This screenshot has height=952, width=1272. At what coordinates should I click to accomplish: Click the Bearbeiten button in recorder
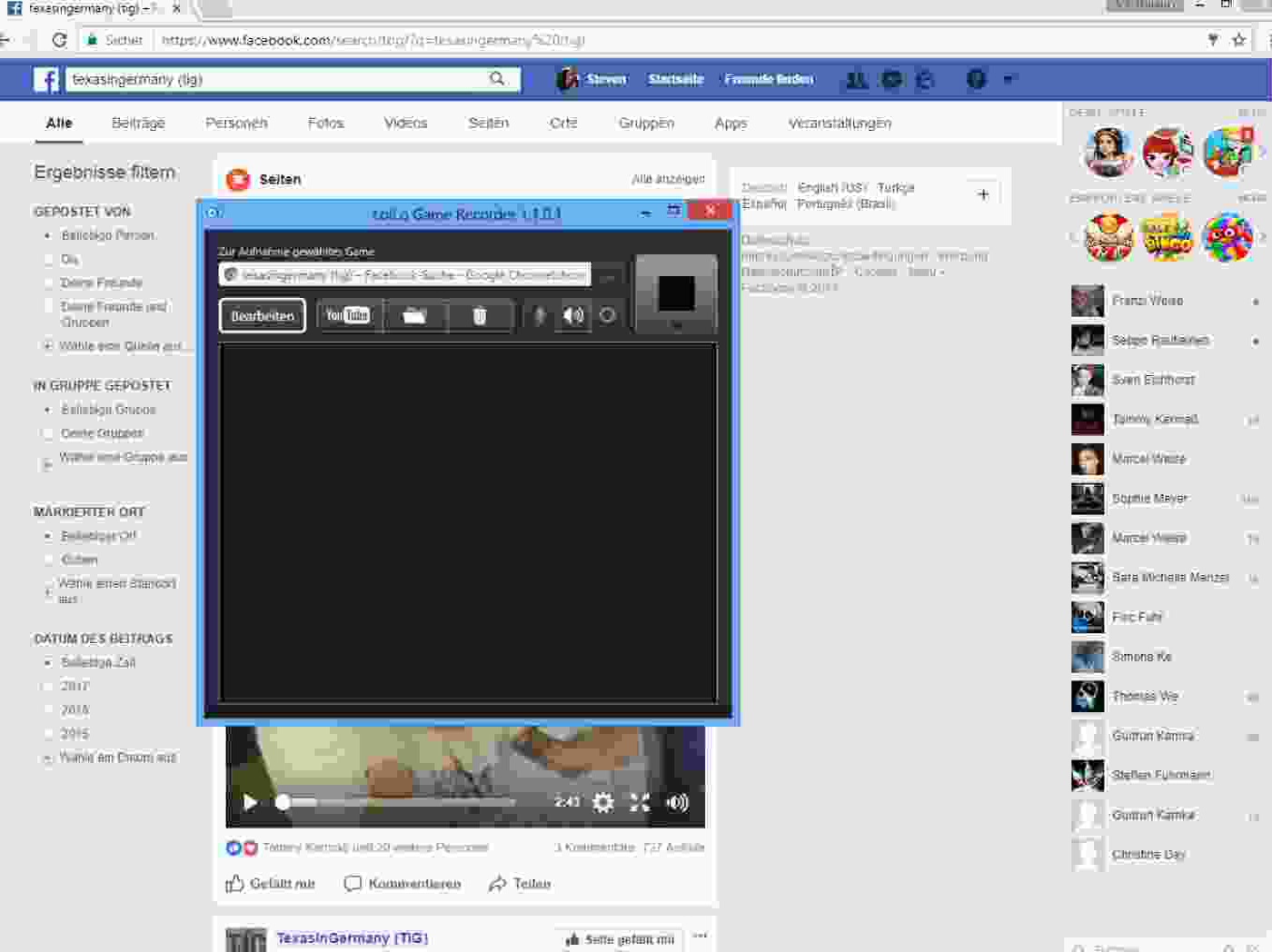[263, 316]
